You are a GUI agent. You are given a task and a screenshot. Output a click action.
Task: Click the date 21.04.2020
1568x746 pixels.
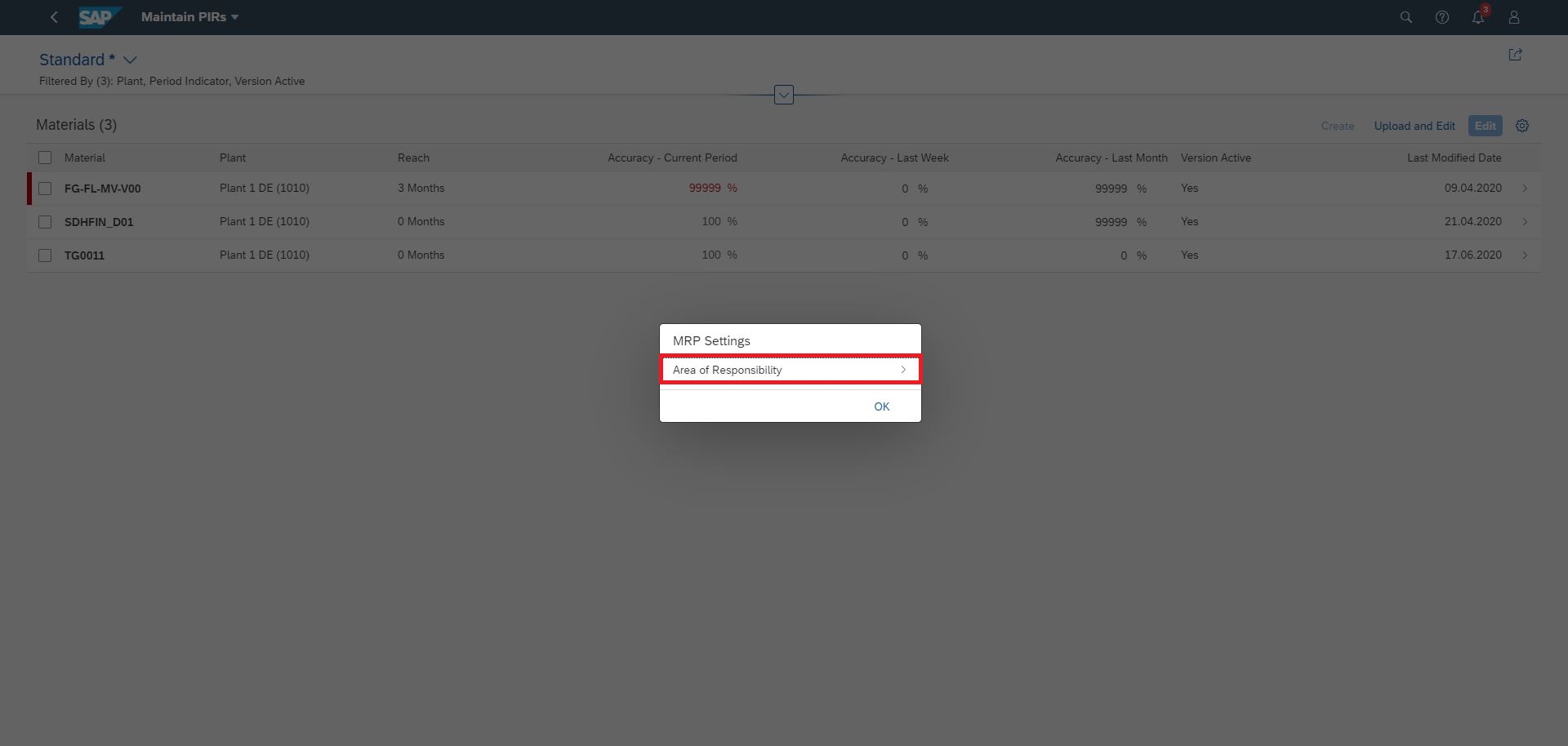[x=1473, y=221]
